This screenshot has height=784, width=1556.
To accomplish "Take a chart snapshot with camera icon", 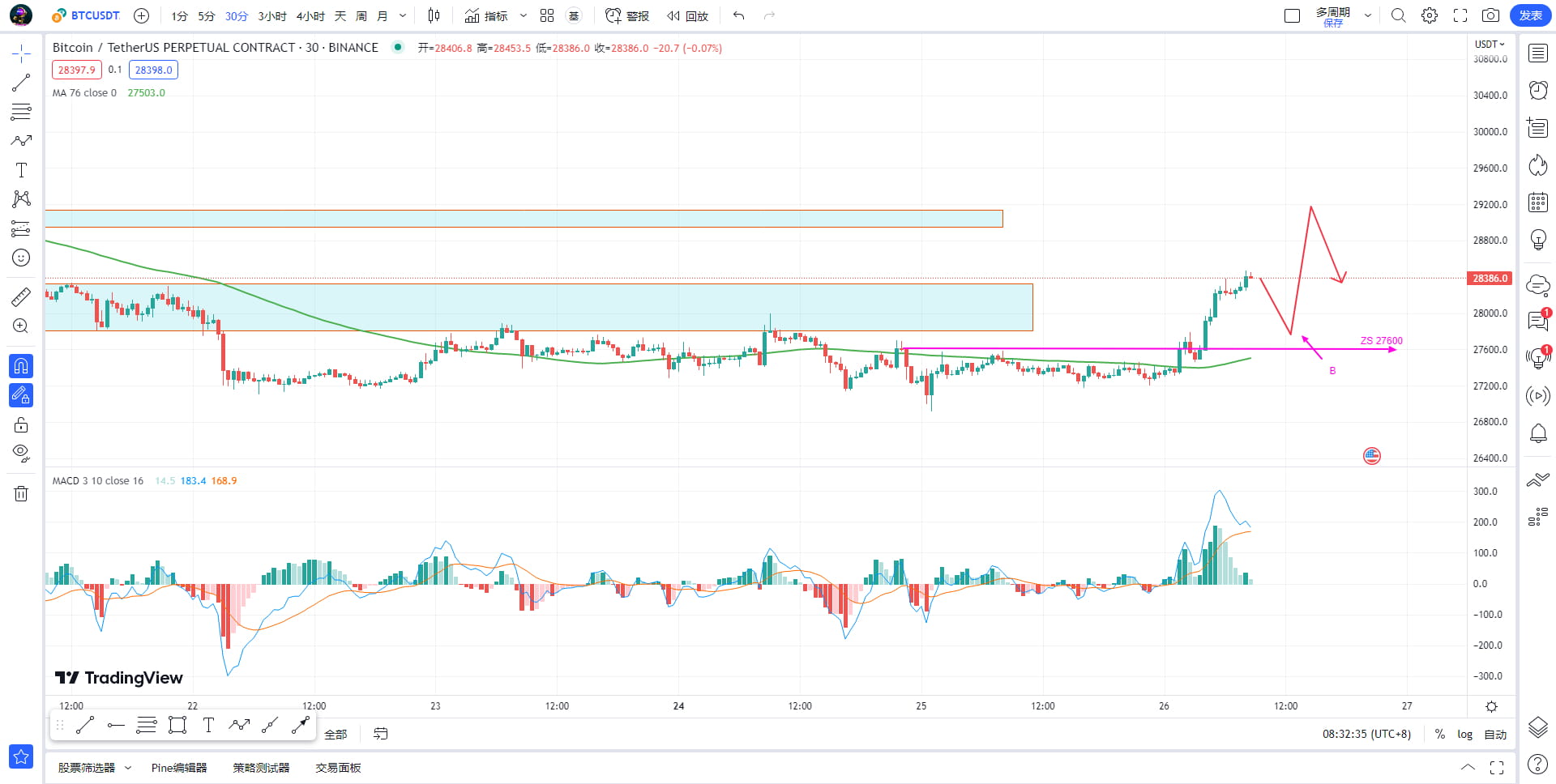I will pos(1490,15).
